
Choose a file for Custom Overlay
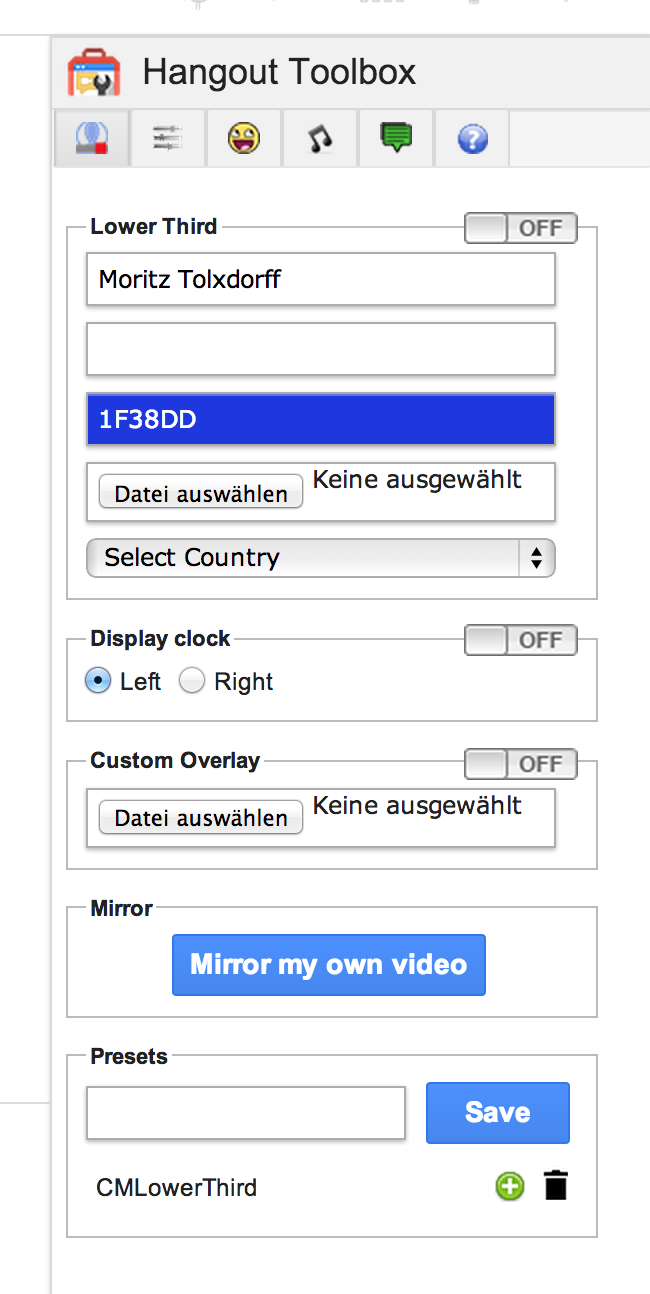point(201,817)
